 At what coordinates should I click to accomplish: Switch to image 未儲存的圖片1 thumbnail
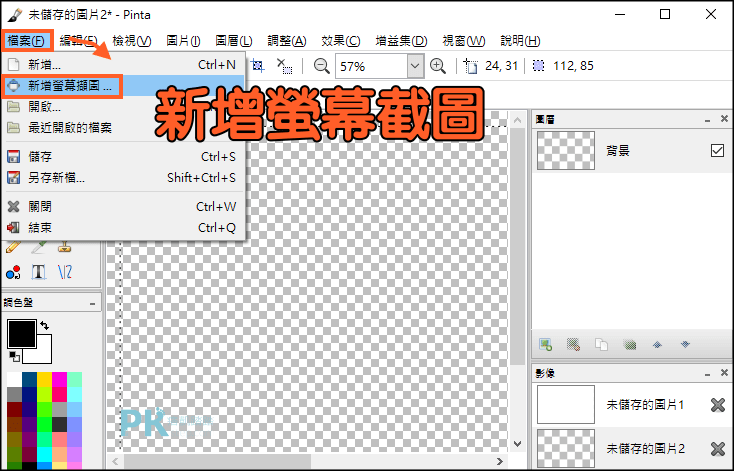tap(565, 405)
